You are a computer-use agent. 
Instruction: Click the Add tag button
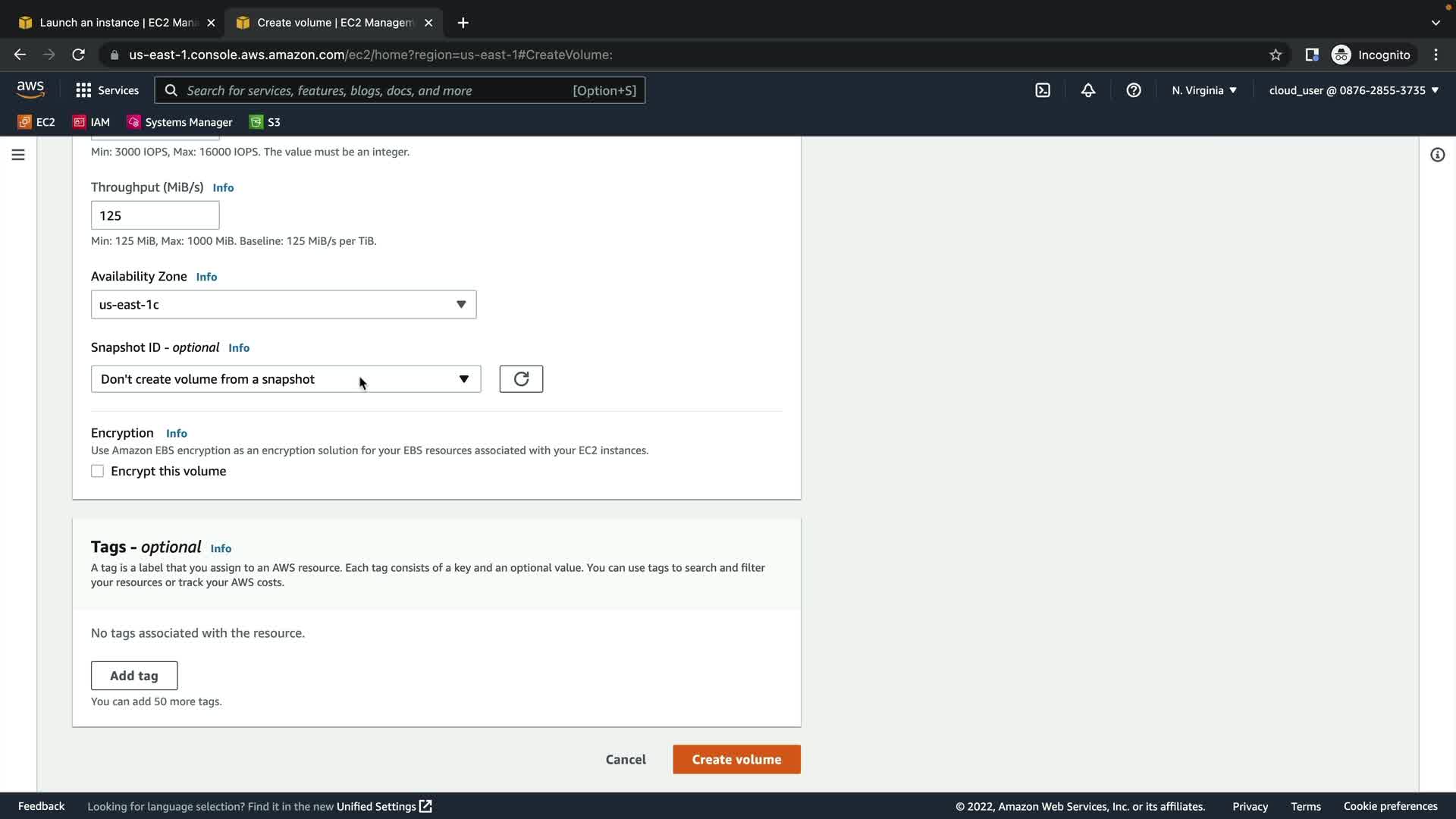tap(134, 676)
